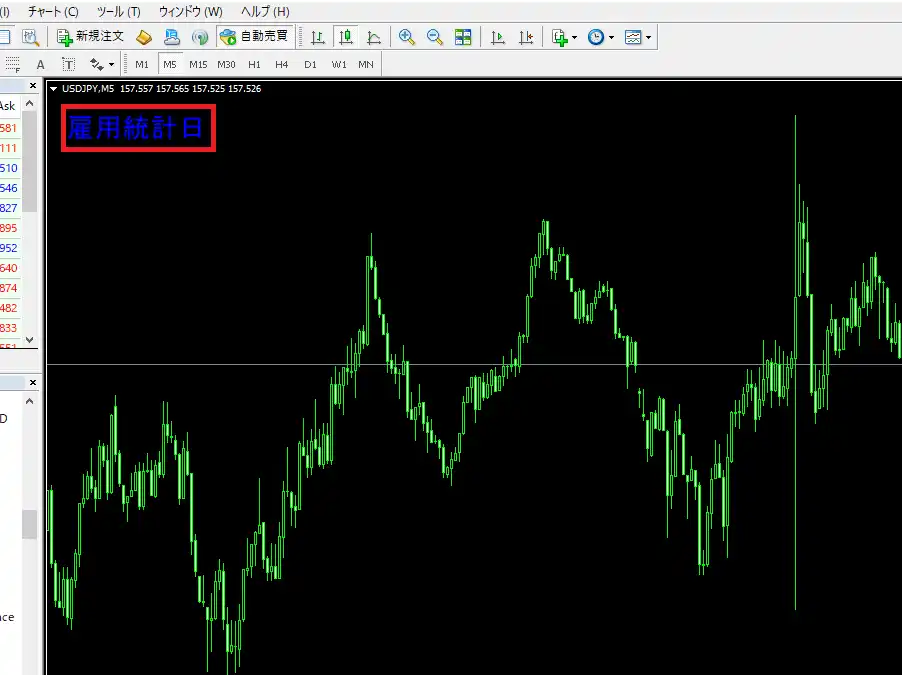
Task: Open the chart templates dropdown
Action: (x=637, y=37)
